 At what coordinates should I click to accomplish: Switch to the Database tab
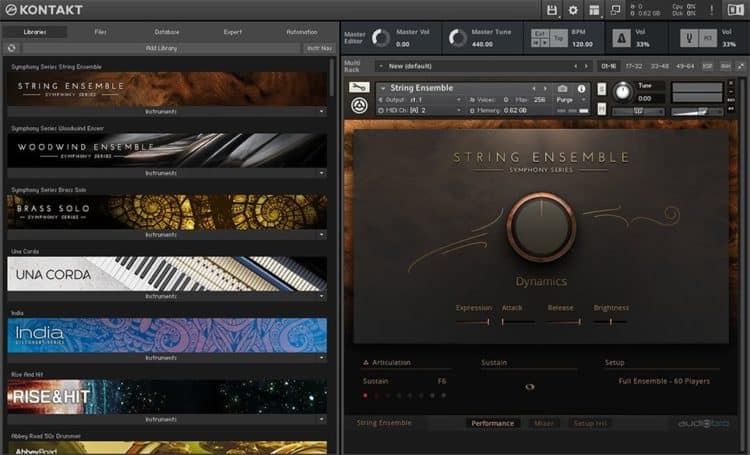pyautogui.click(x=167, y=32)
